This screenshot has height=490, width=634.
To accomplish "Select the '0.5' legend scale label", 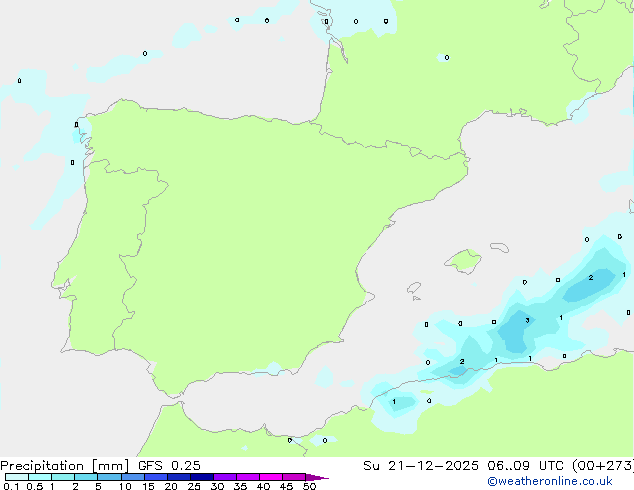I will 35,486.
